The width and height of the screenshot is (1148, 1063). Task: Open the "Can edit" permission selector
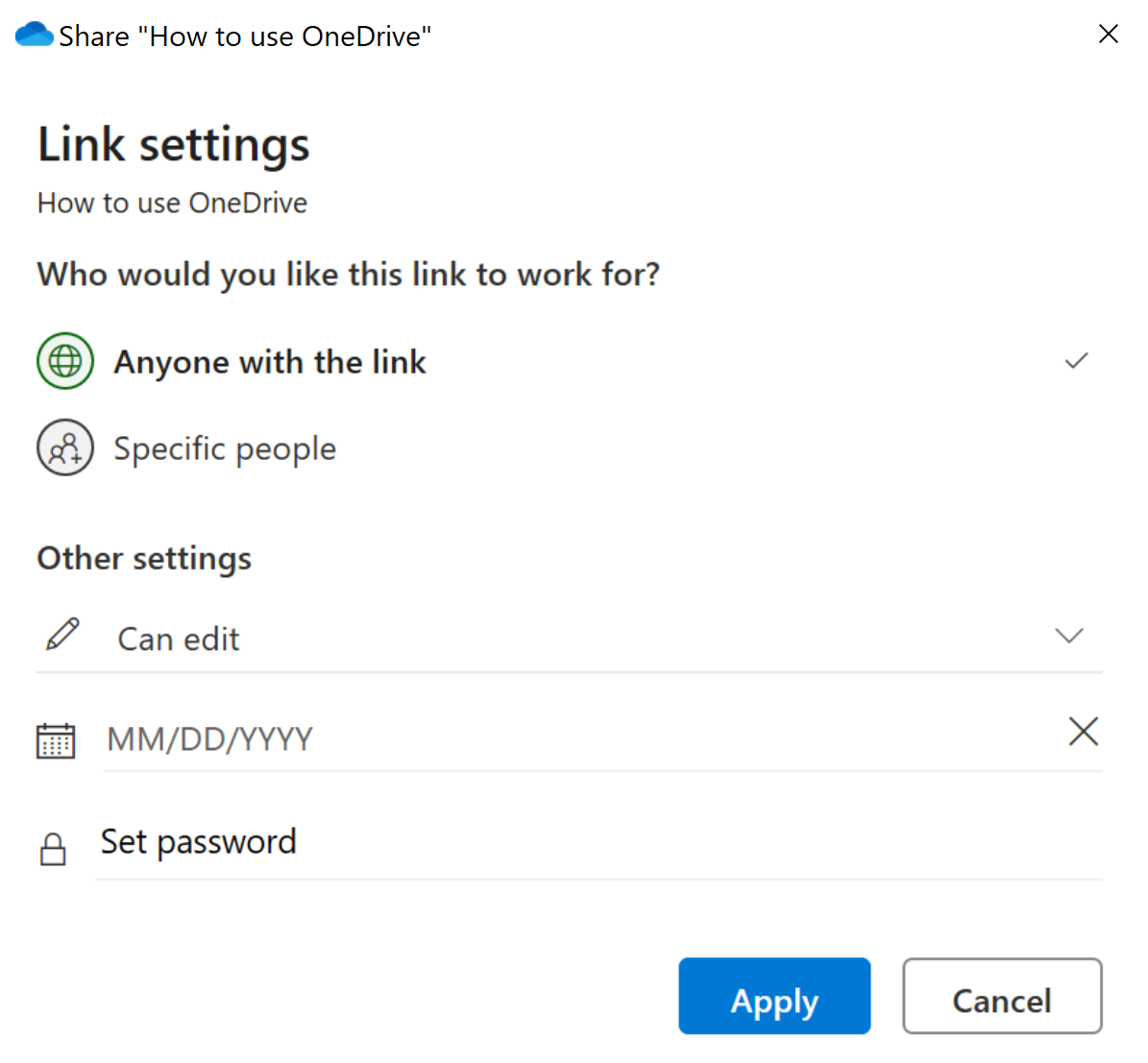click(179, 640)
